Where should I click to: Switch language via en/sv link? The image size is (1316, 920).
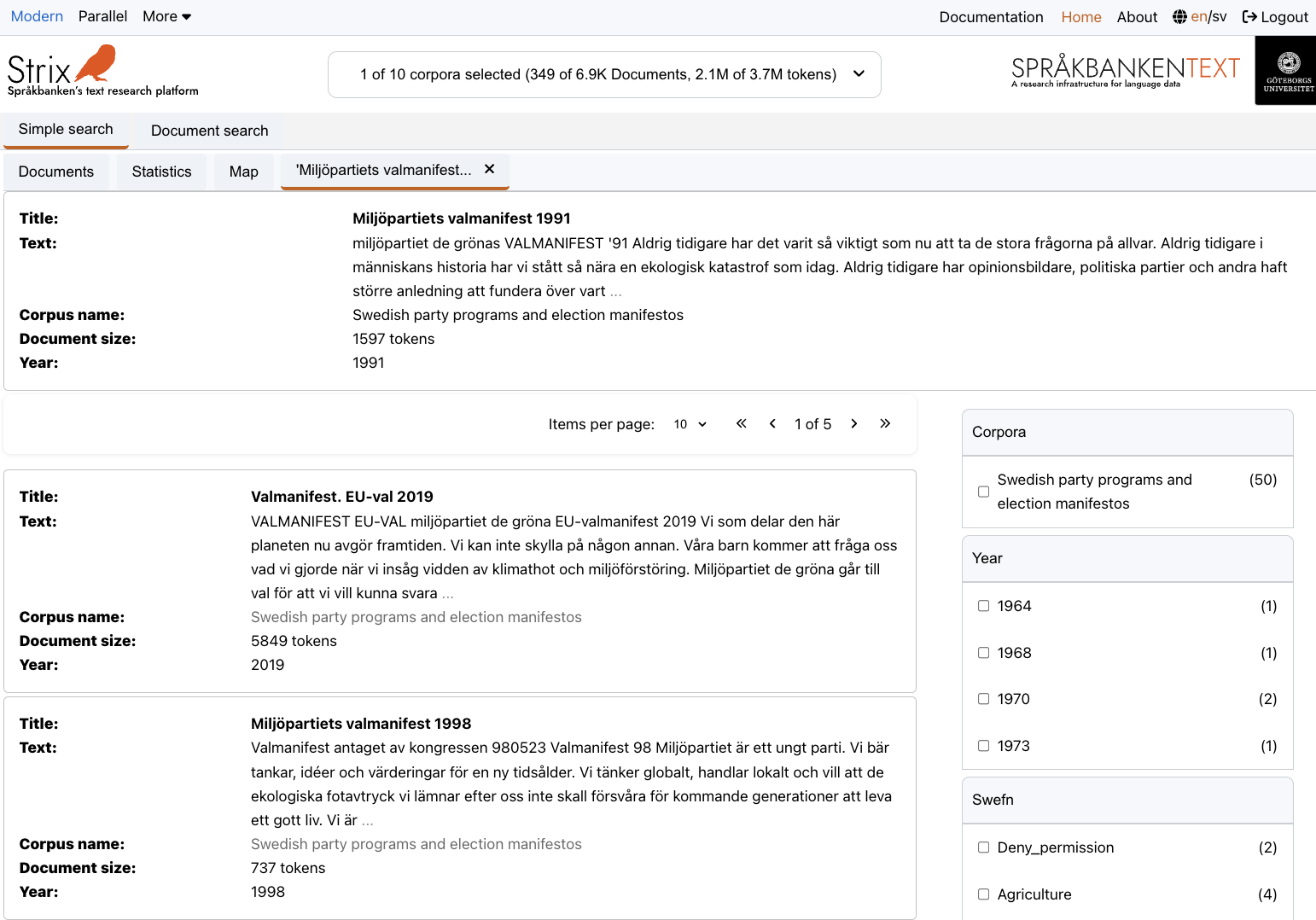coord(1209,17)
